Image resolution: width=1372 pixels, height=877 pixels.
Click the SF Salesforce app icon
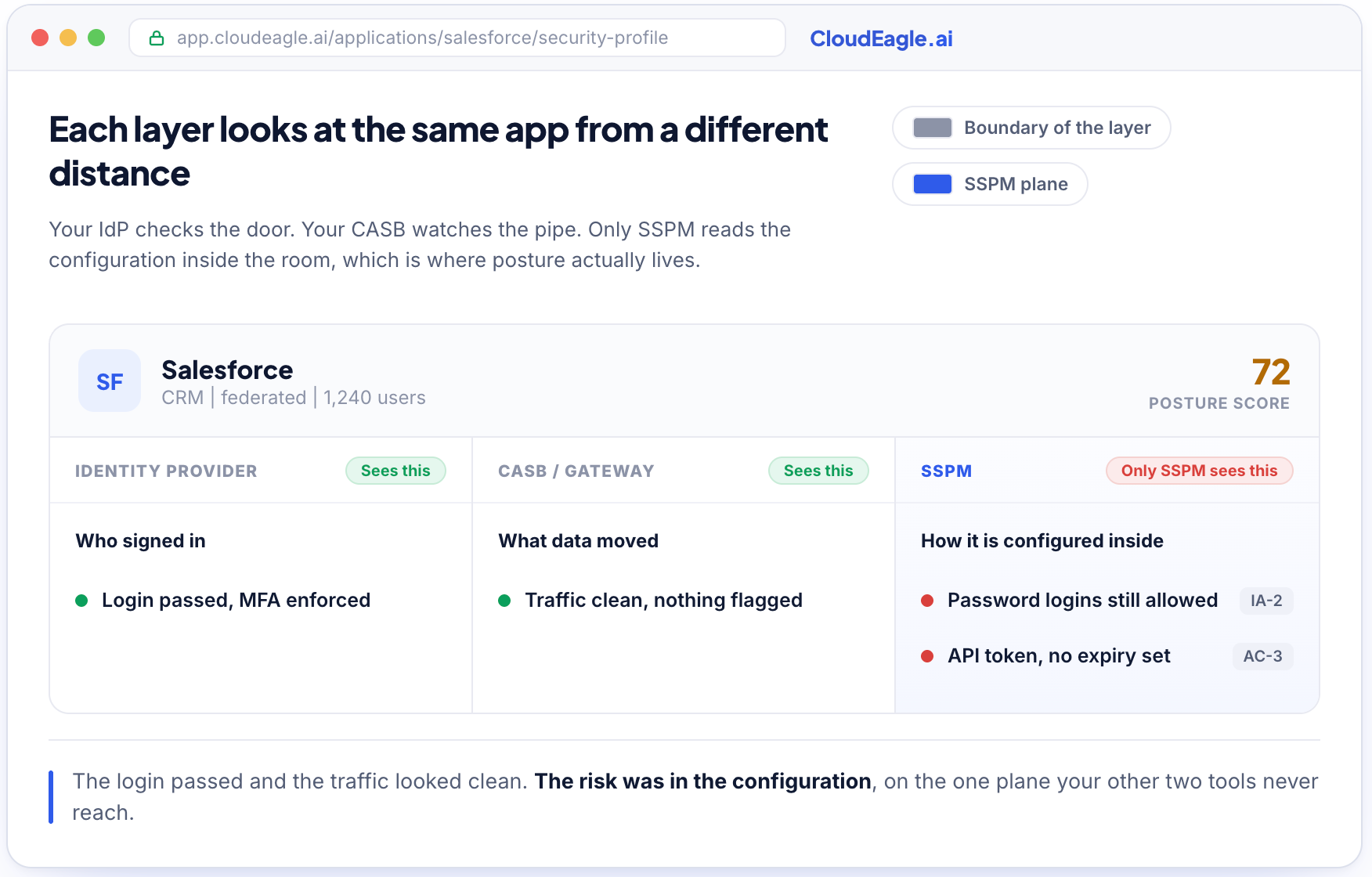point(110,381)
